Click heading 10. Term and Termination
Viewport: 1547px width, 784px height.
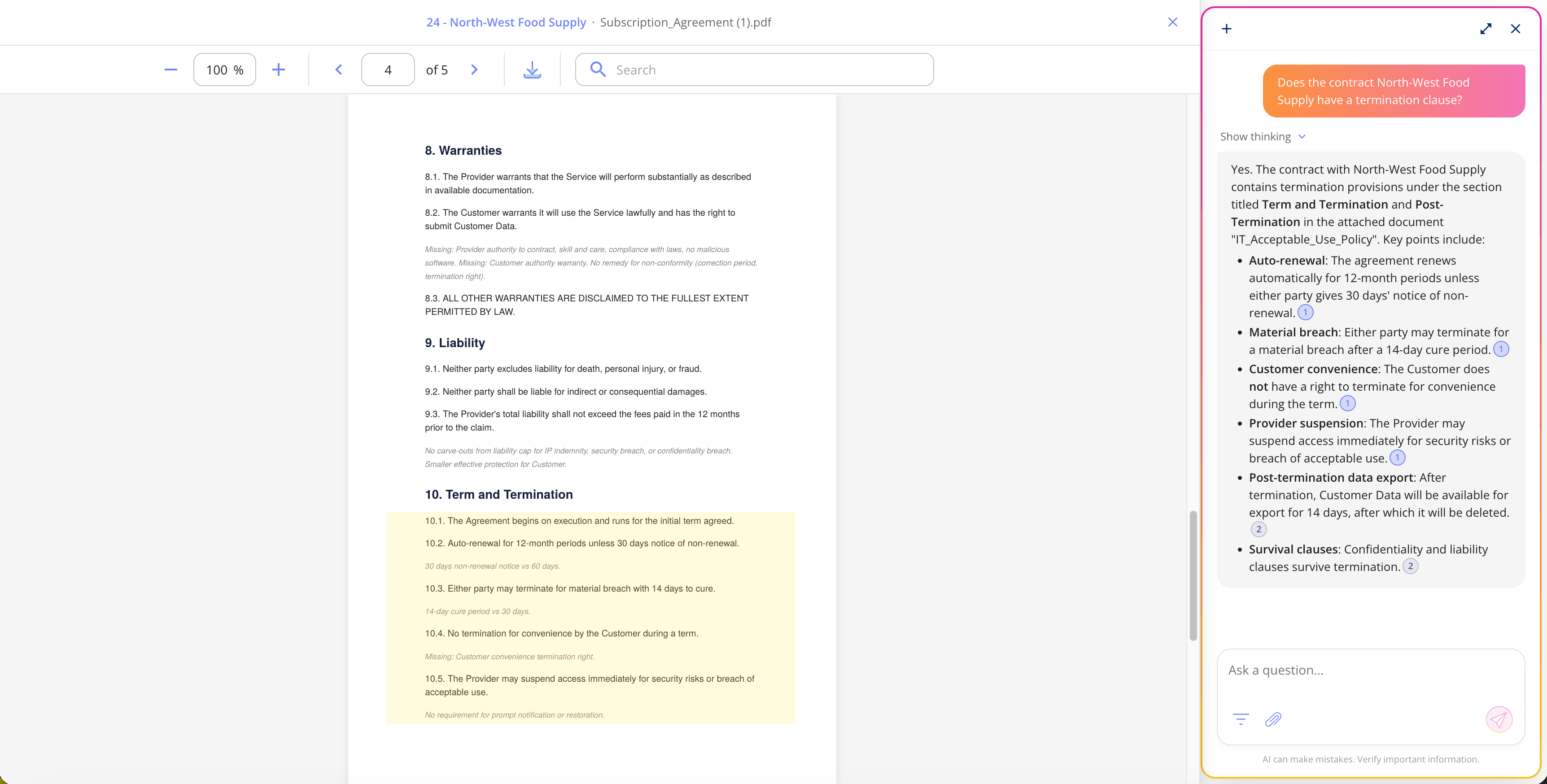click(x=499, y=494)
